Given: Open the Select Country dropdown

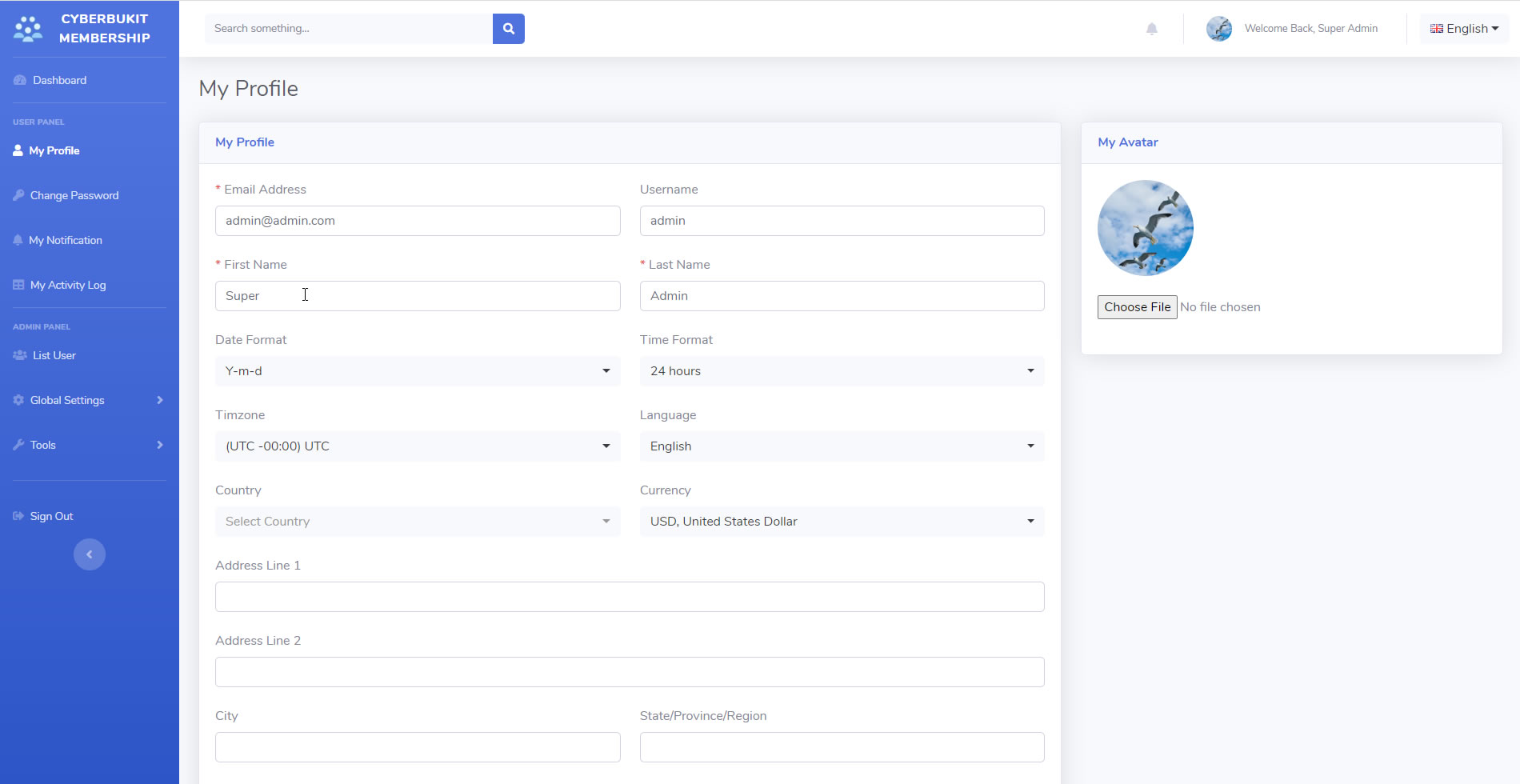Looking at the screenshot, I should (x=417, y=522).
